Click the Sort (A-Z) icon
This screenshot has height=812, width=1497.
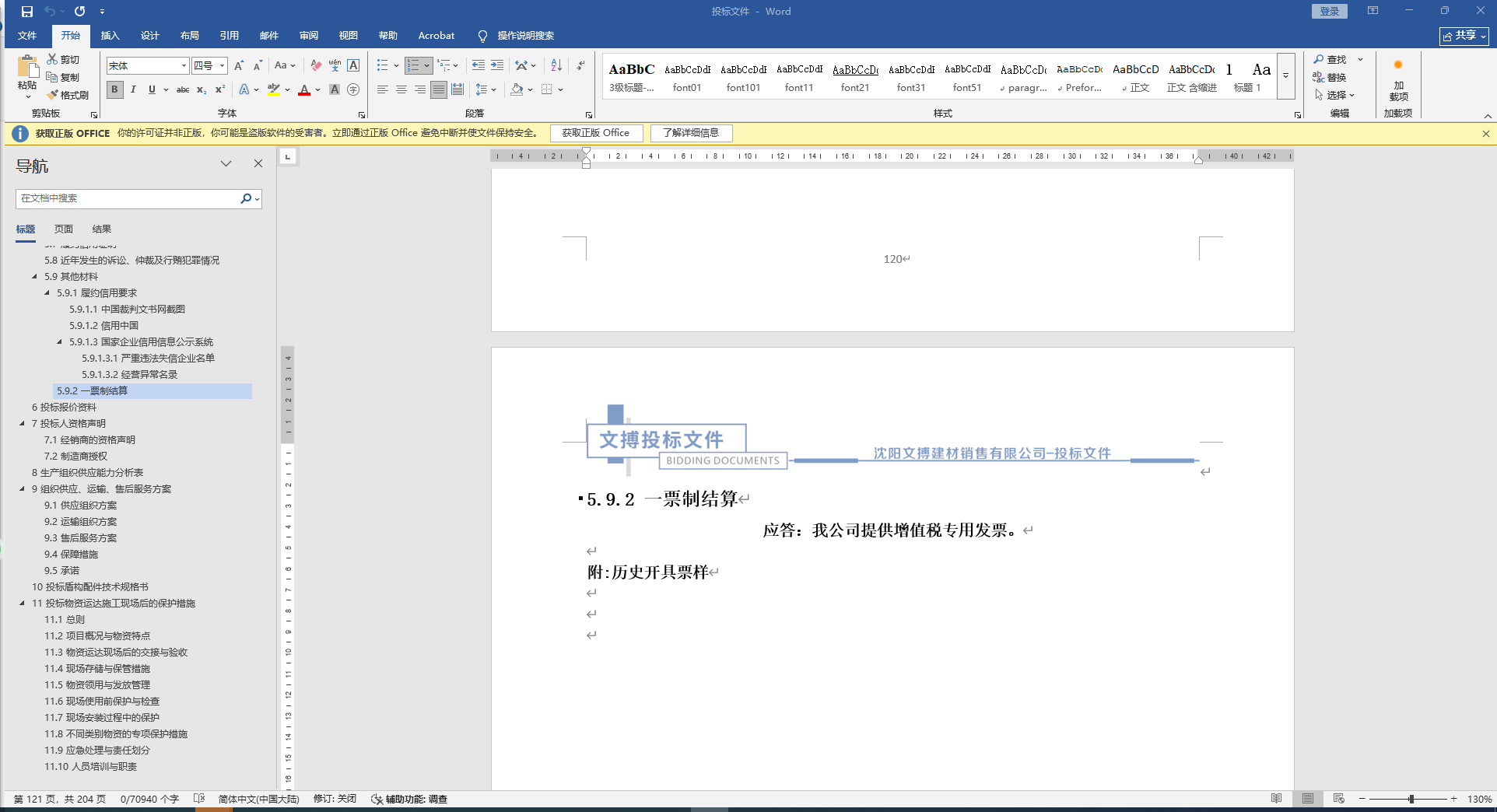[556, 65]
